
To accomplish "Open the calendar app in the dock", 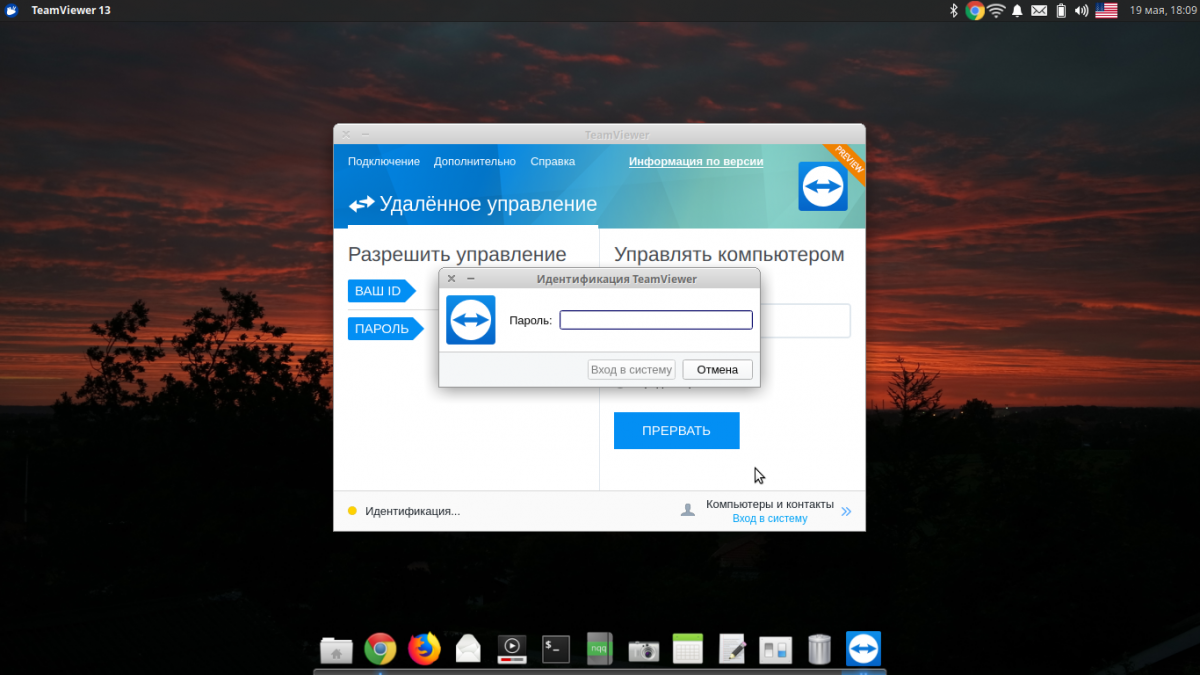I will 688,649.
